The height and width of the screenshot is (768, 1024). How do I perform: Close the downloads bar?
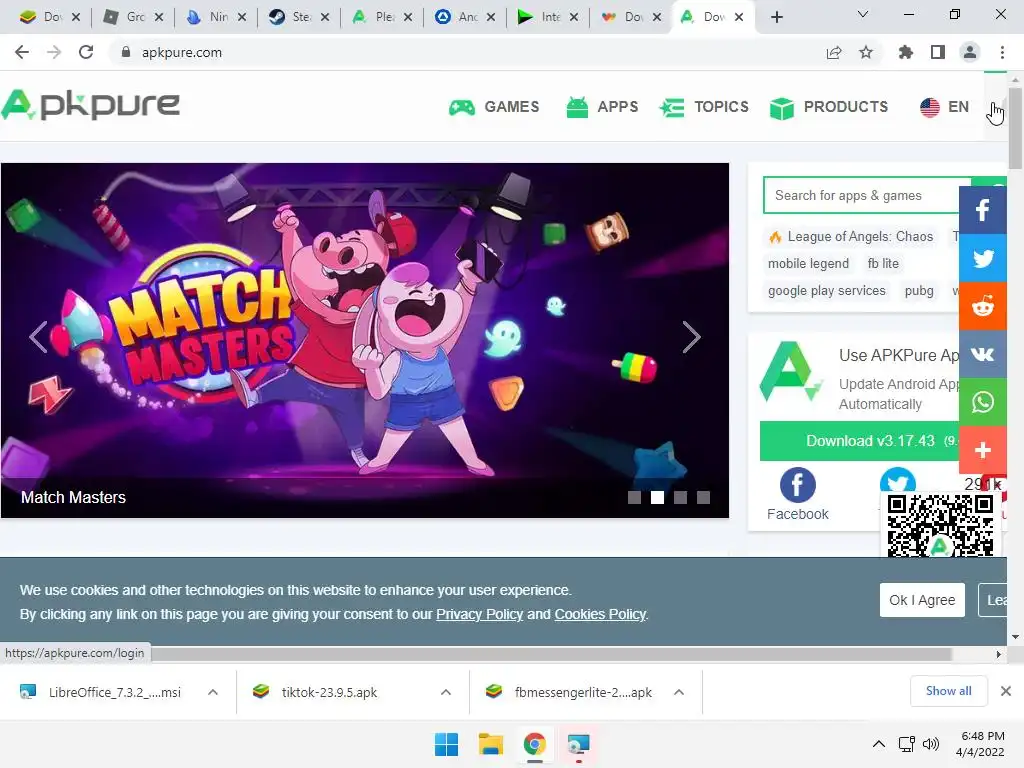(1006, 691)
